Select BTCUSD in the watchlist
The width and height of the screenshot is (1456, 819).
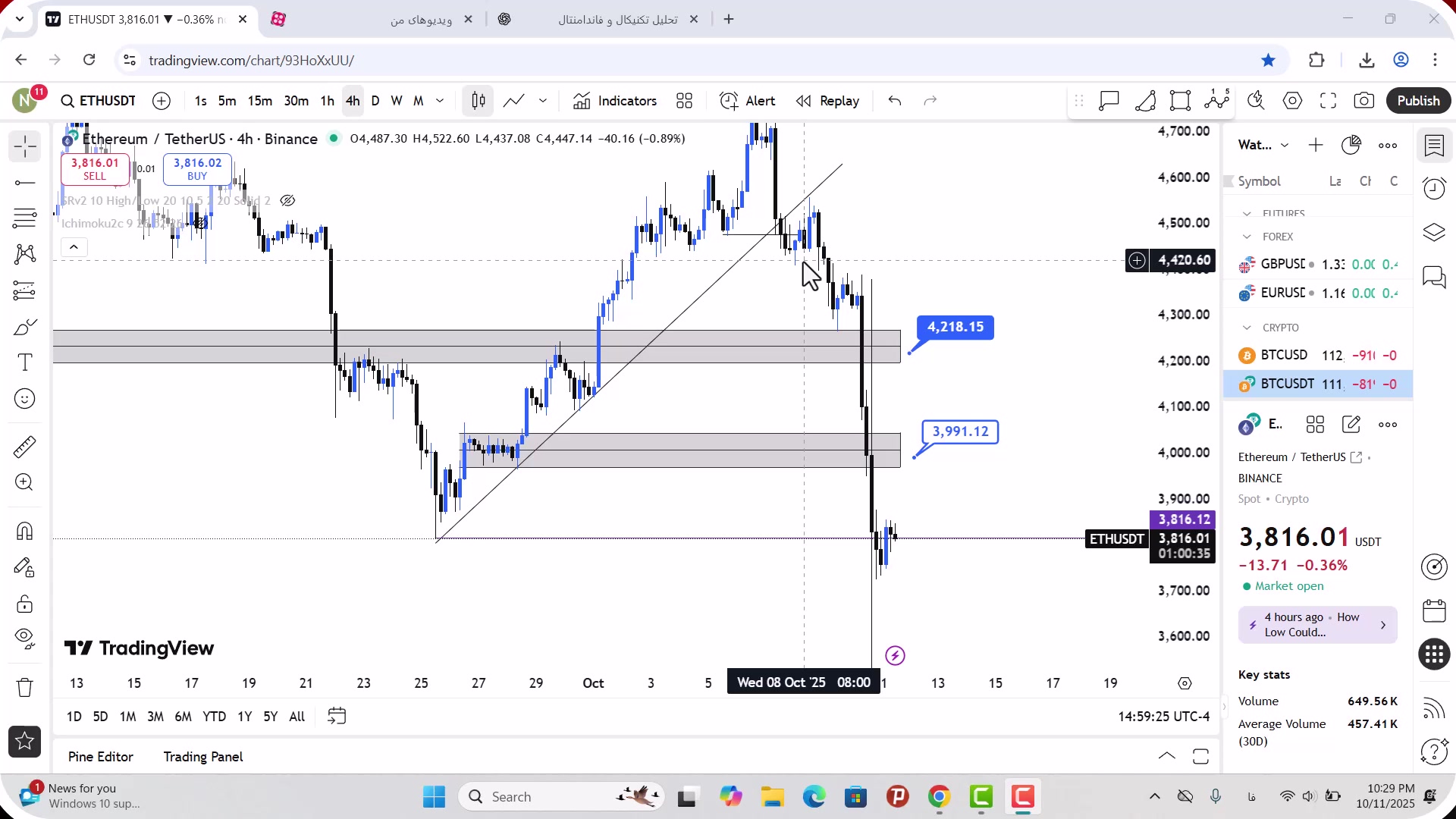pyautogui.click(x=1318, y=355)
